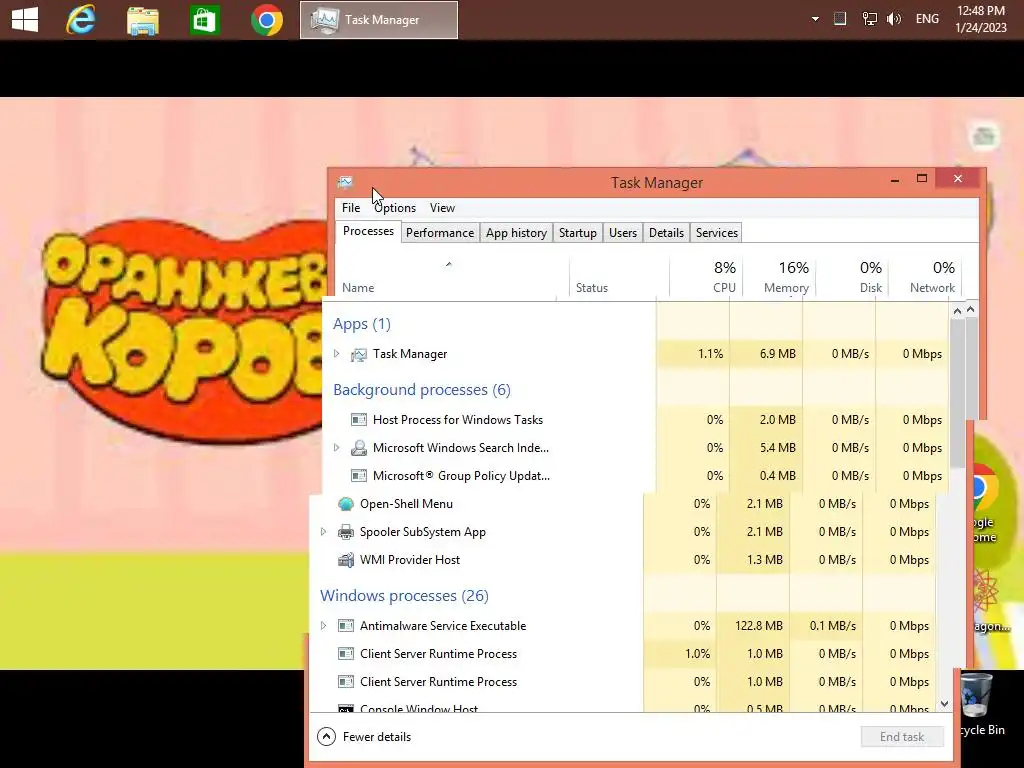Image resolution: width=1024 pixels, height=768 pixels.
Task: Click the Task Manager process icon
Action: pyautogui.click(x=359, y=354)
